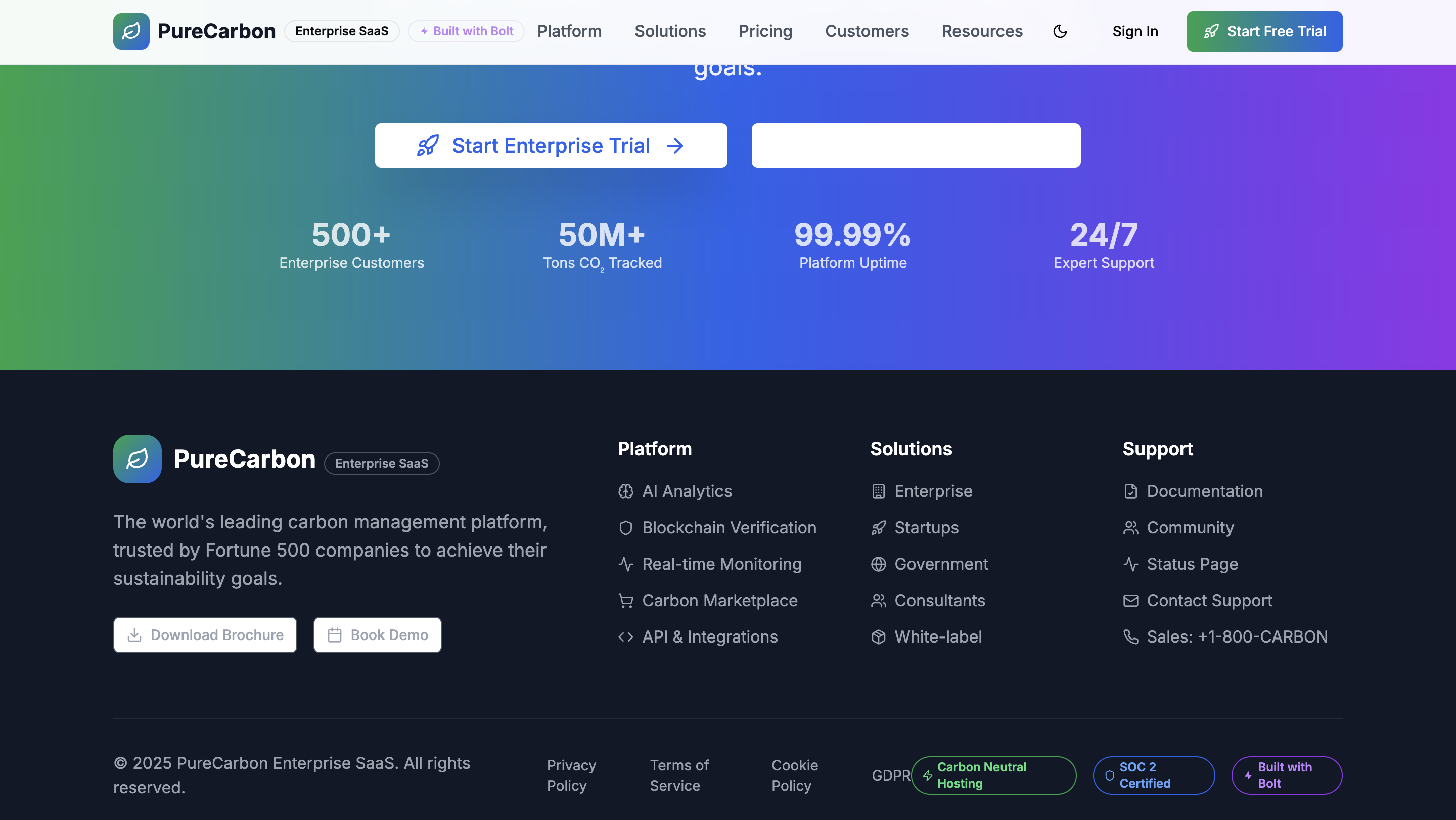
Task: Click the blank white button beside Enterprise Trial
Action: pyautogui.click(x=916, y=145)
